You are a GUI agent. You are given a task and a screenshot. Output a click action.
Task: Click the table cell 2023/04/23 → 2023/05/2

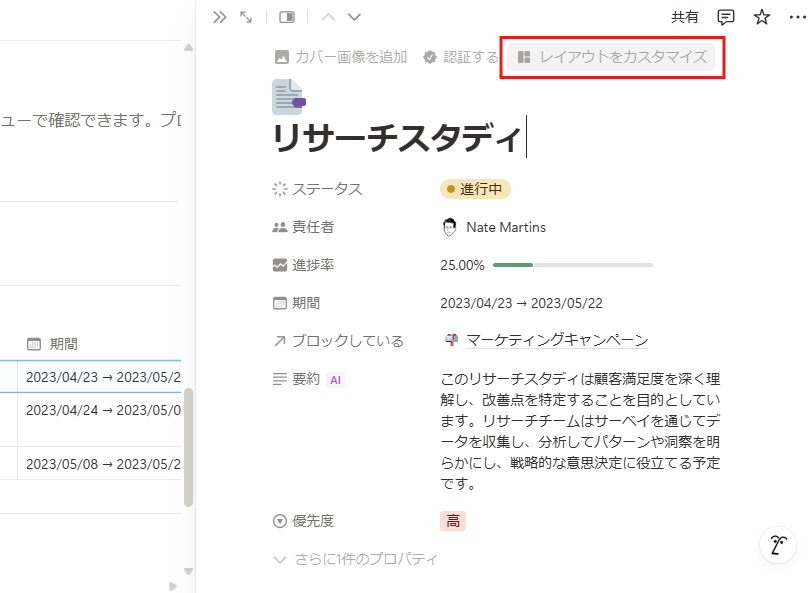tap(99, 377)
